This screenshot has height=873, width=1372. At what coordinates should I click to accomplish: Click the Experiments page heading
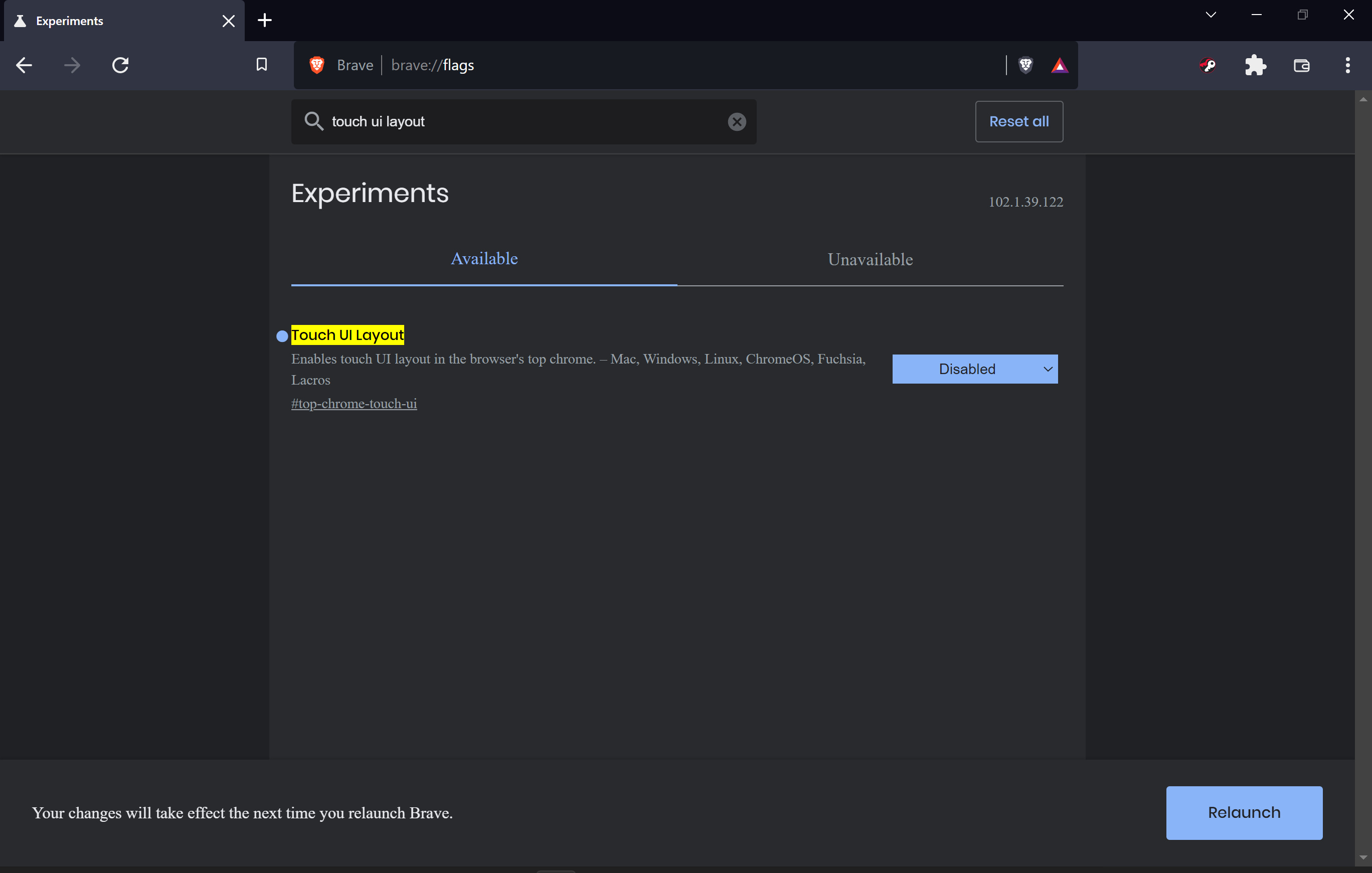pyautogui.click(x=370, y=193)
